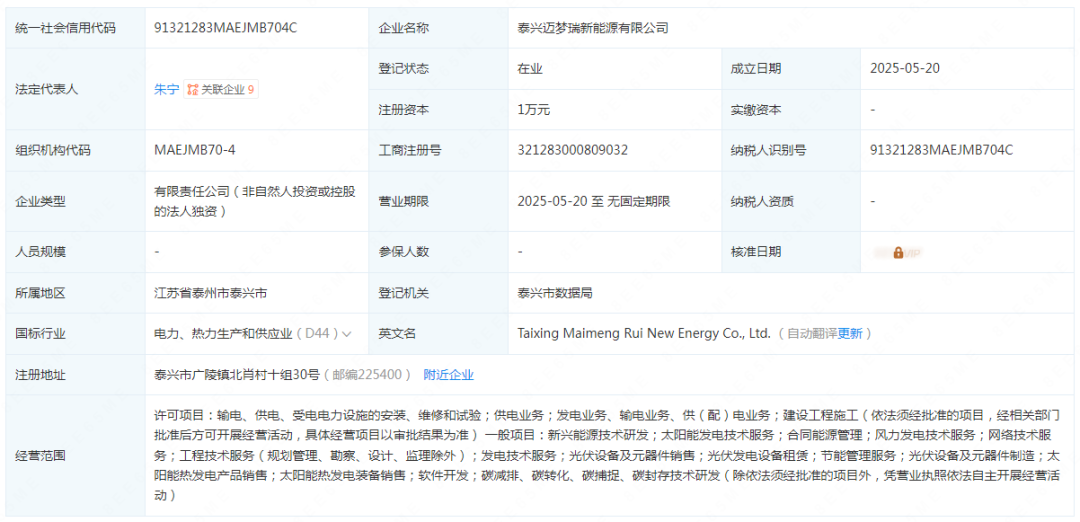
Task: Click the 英文名 label cell
Action: (x=439, y=334)
